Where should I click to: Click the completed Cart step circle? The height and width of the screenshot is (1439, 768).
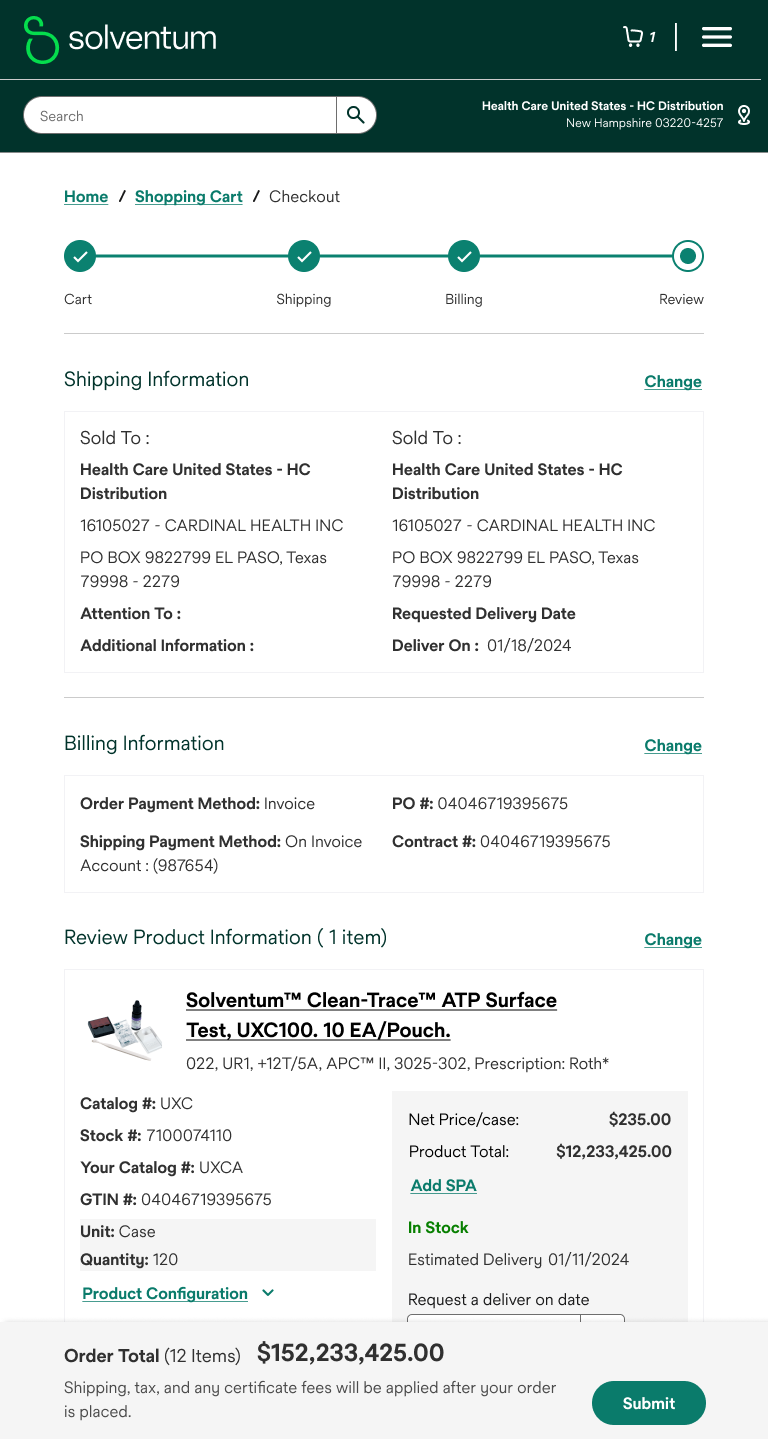[80, 257]
